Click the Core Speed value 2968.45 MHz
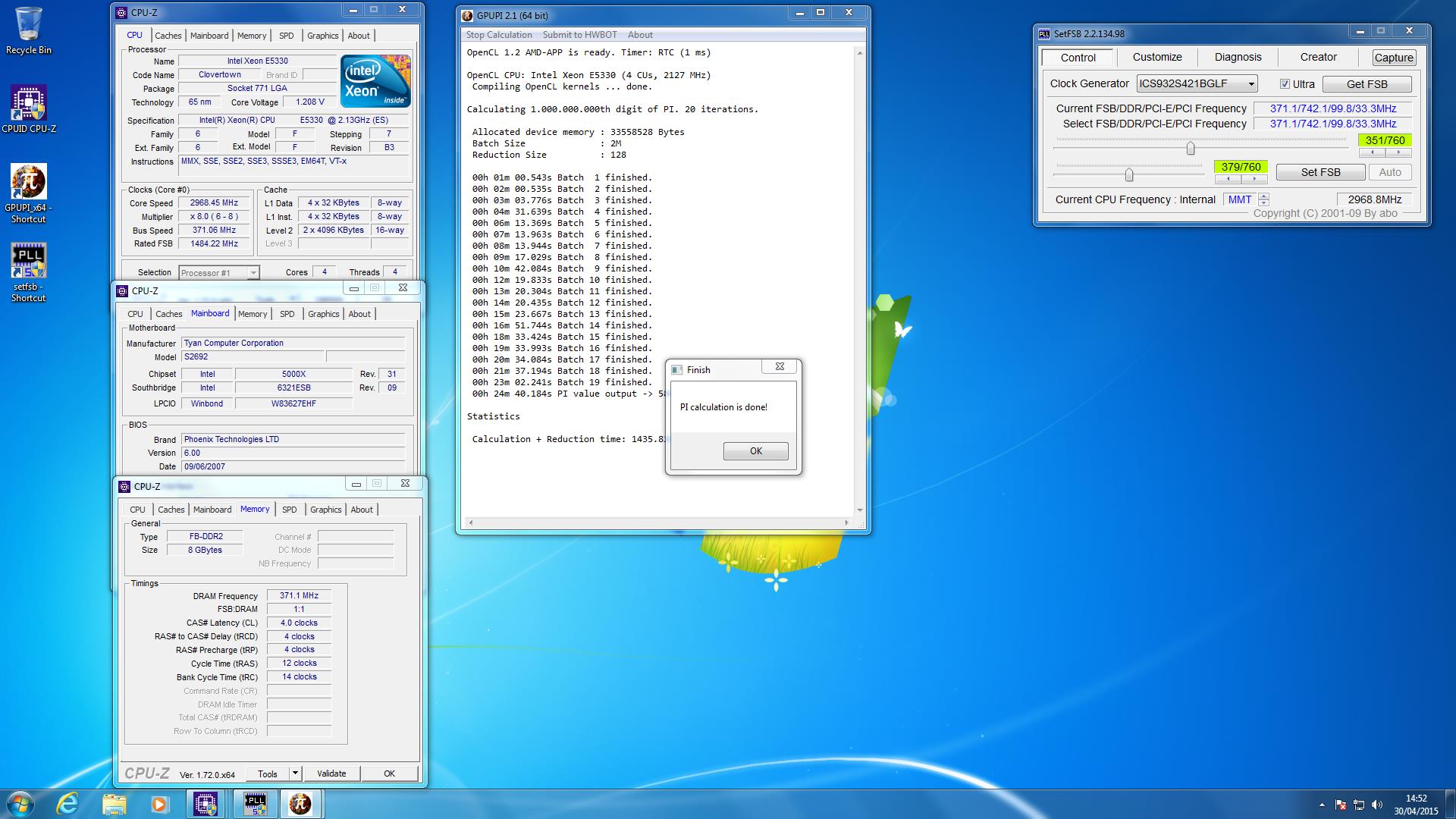 (x=214, y=203)
